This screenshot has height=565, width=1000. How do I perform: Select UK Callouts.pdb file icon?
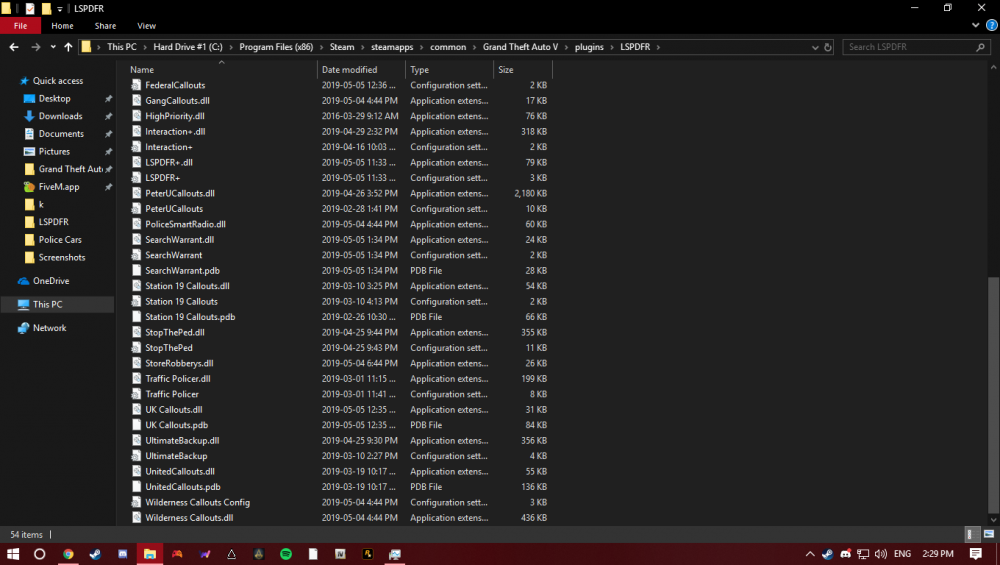point(136,425)
